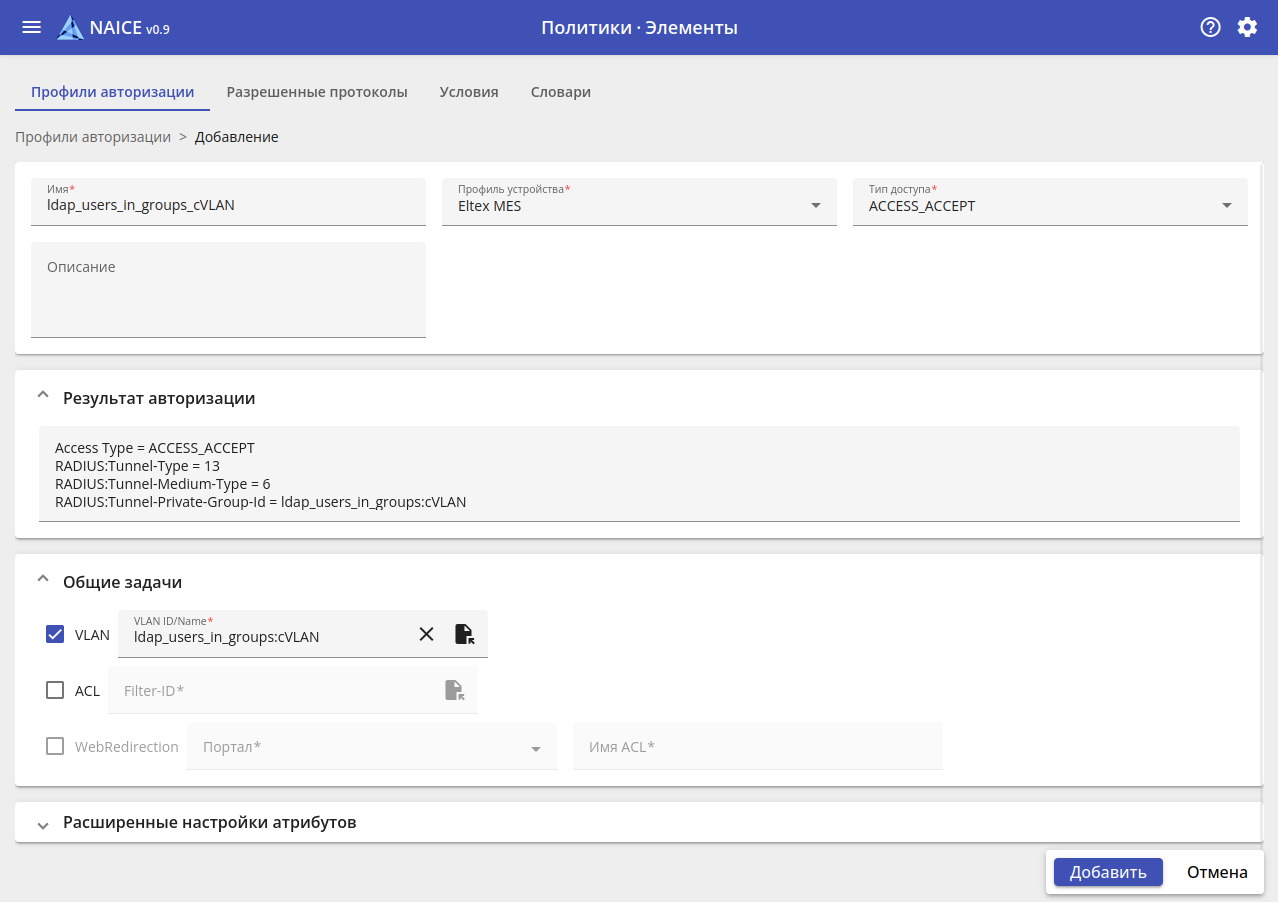
Task: Click the NAICE logo icon
Action: [x=70, y=28]
